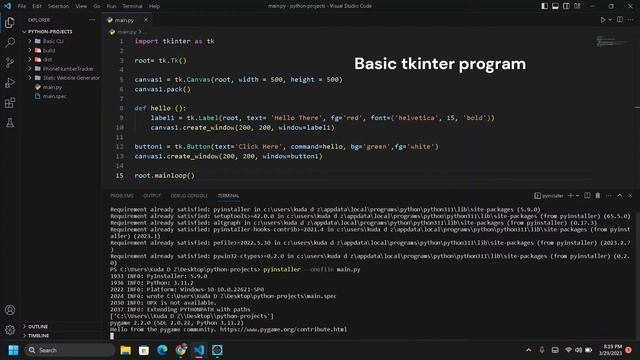Open the View menu
640x360 pixels.
[81, 6]
